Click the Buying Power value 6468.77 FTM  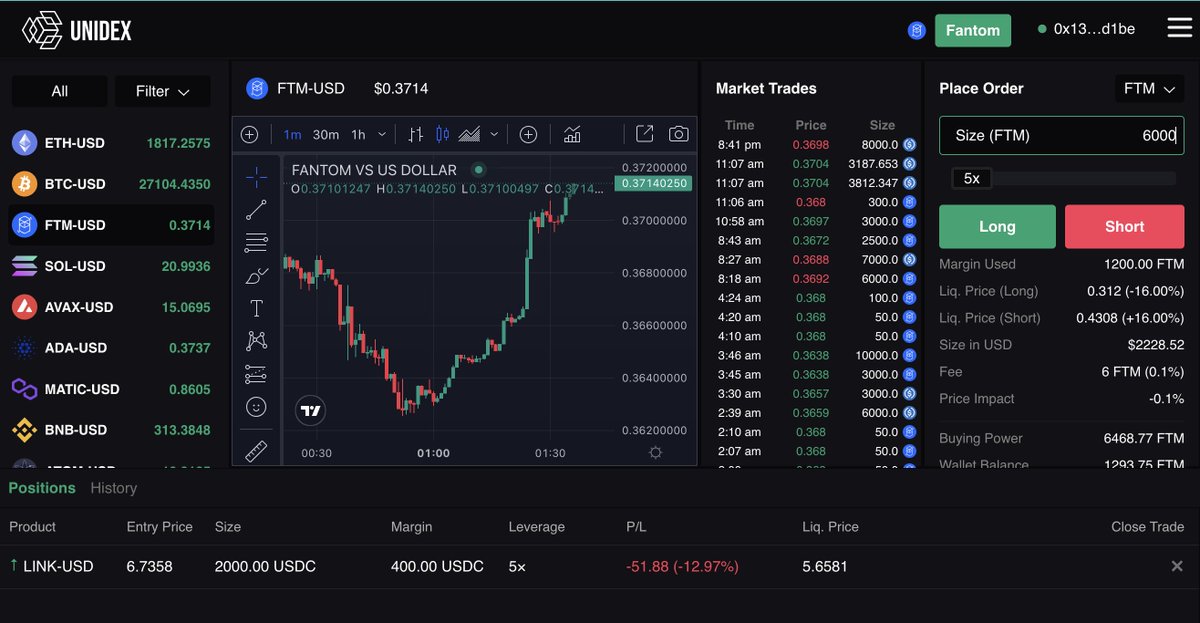click(x=1144, y=438)
